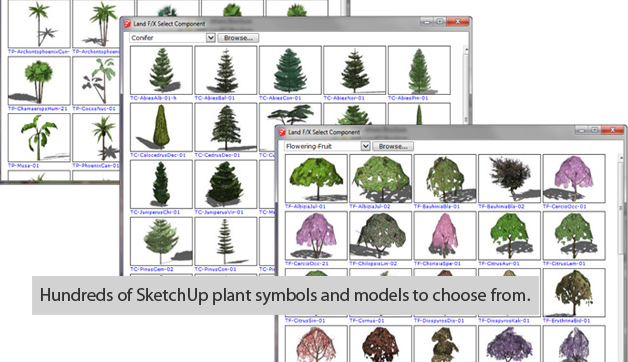This screenshot has height=362, width=628.
Task: Pick the TF-ChilopsisLin-02 tree thumbnail
Action: click(380, 236)
